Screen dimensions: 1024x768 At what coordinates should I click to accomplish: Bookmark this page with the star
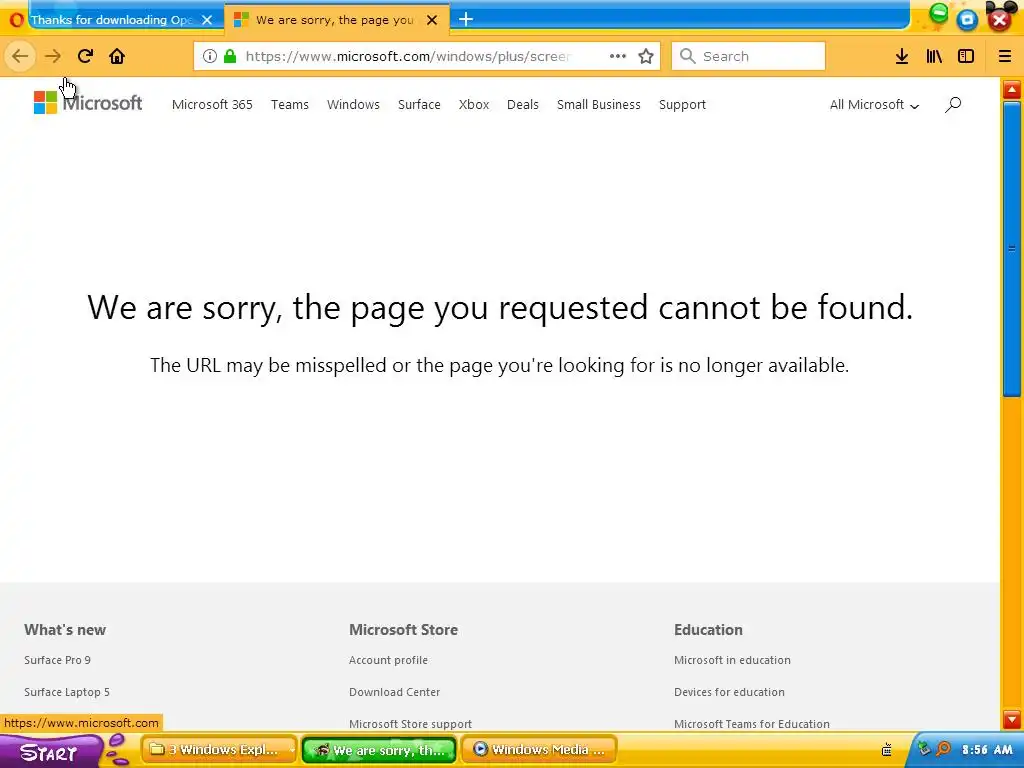(x=646, y=56)
